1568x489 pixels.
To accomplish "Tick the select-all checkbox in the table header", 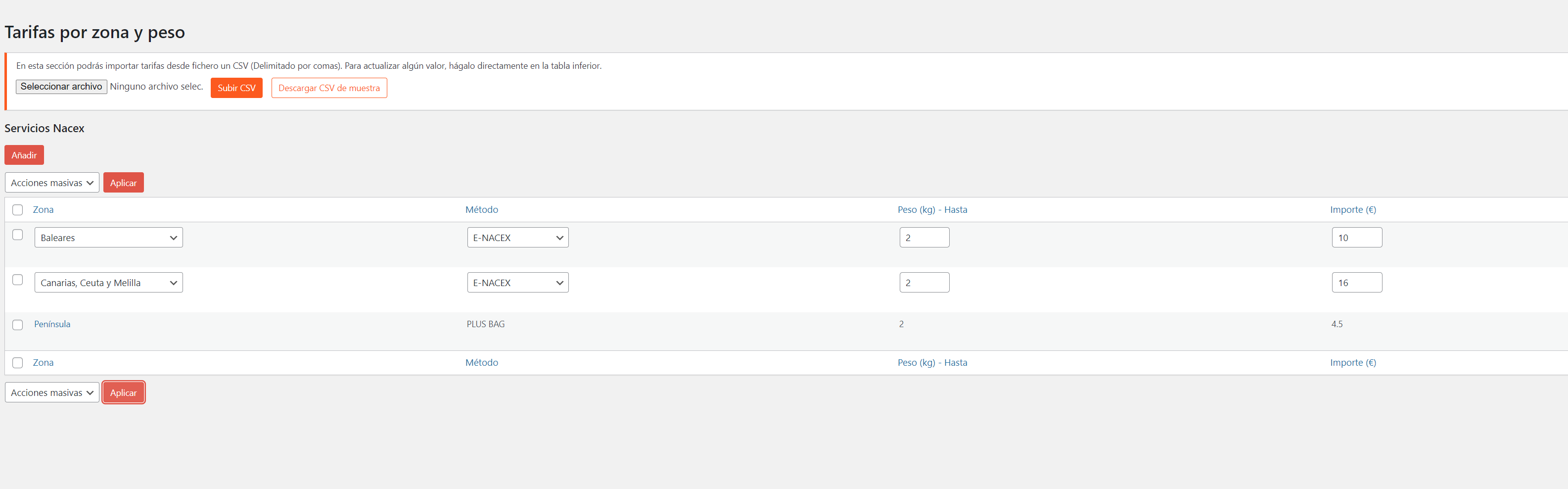I will point(18,210).
